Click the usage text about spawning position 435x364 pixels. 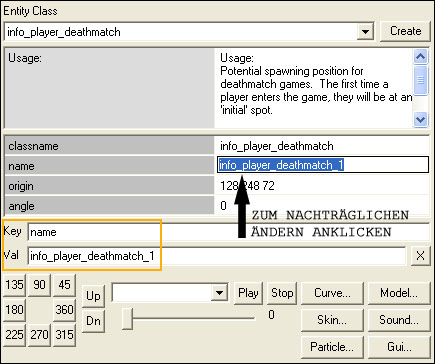pyautogui.click(x=316, y=90)
